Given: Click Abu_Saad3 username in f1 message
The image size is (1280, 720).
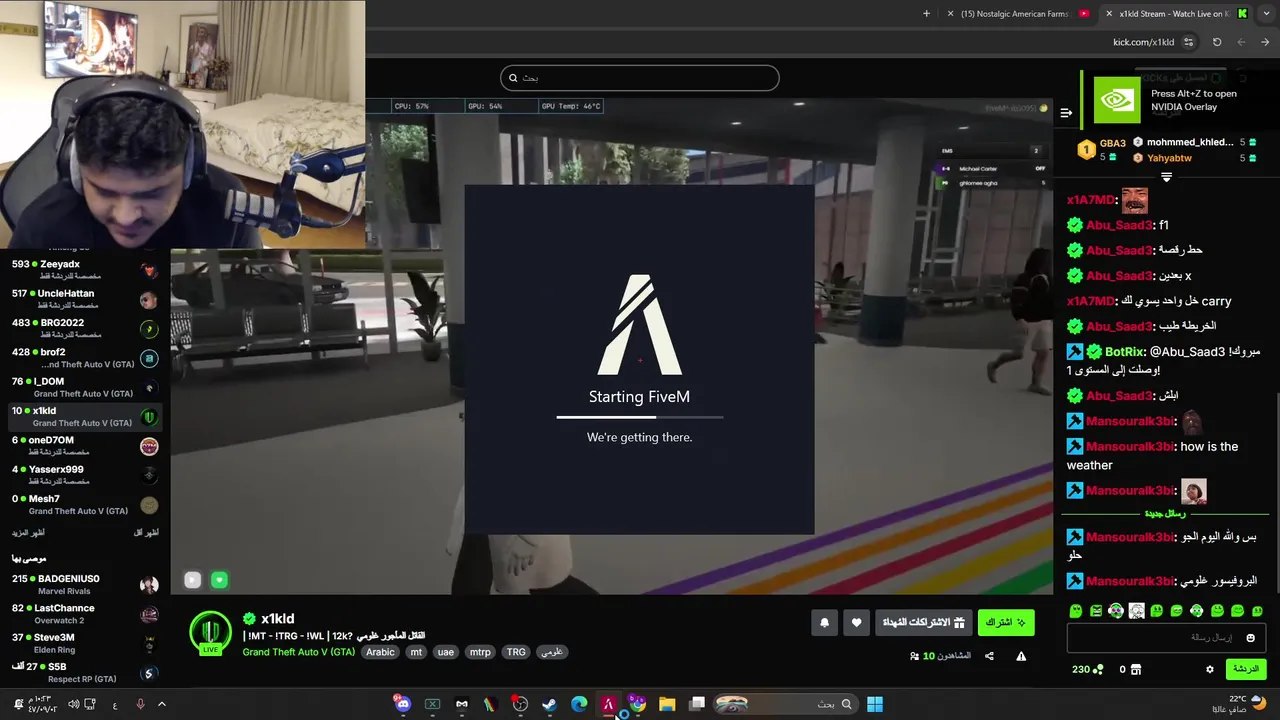Looking at the screenshot, I should 1119,225.
